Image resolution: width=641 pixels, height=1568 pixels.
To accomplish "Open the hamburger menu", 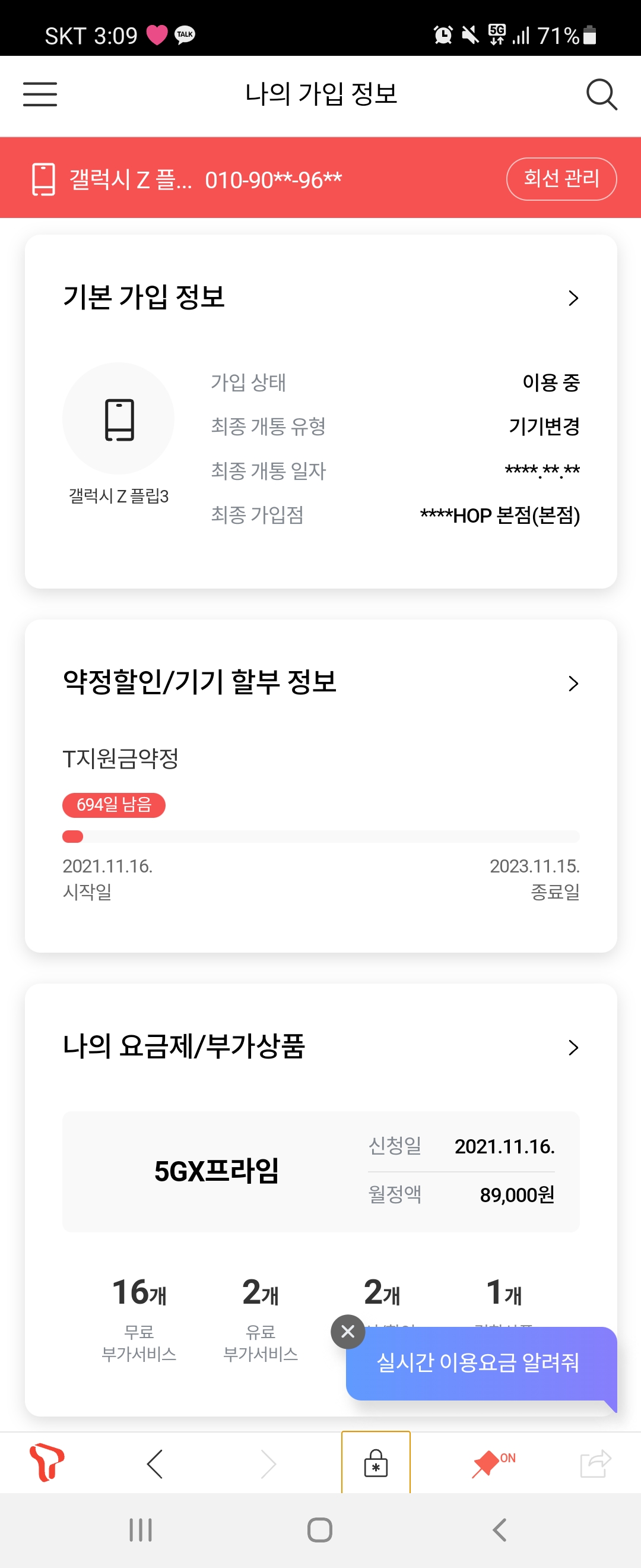I will (x=40, y=94).
